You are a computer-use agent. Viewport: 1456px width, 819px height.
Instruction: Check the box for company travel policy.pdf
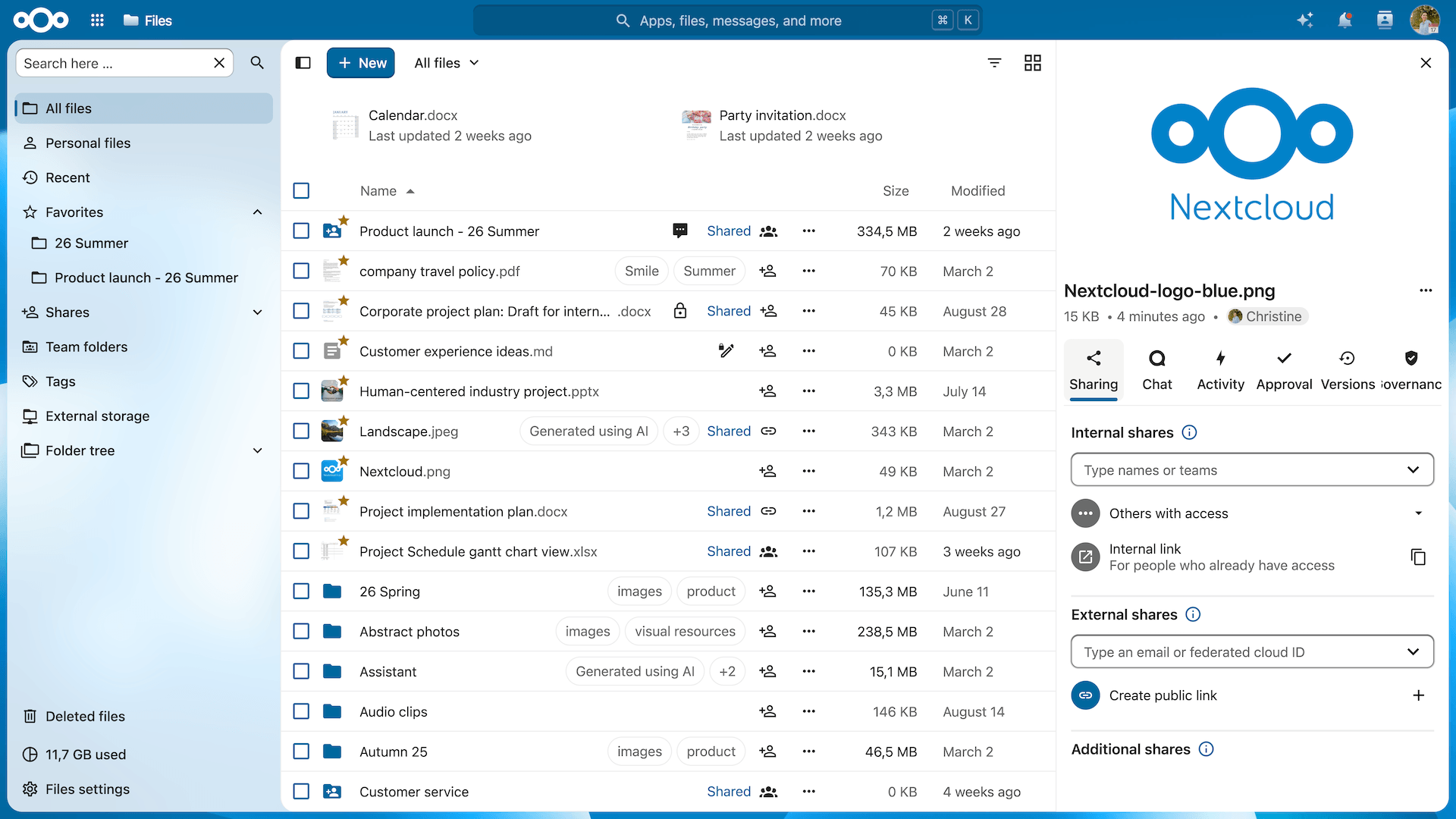click(x=301, y=271)
